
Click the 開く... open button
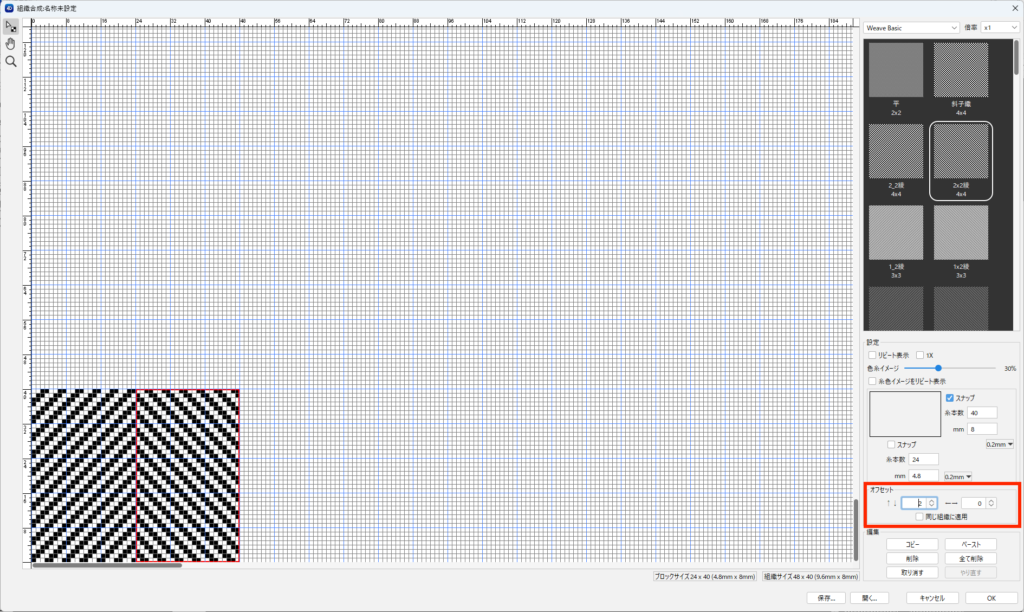869,598
